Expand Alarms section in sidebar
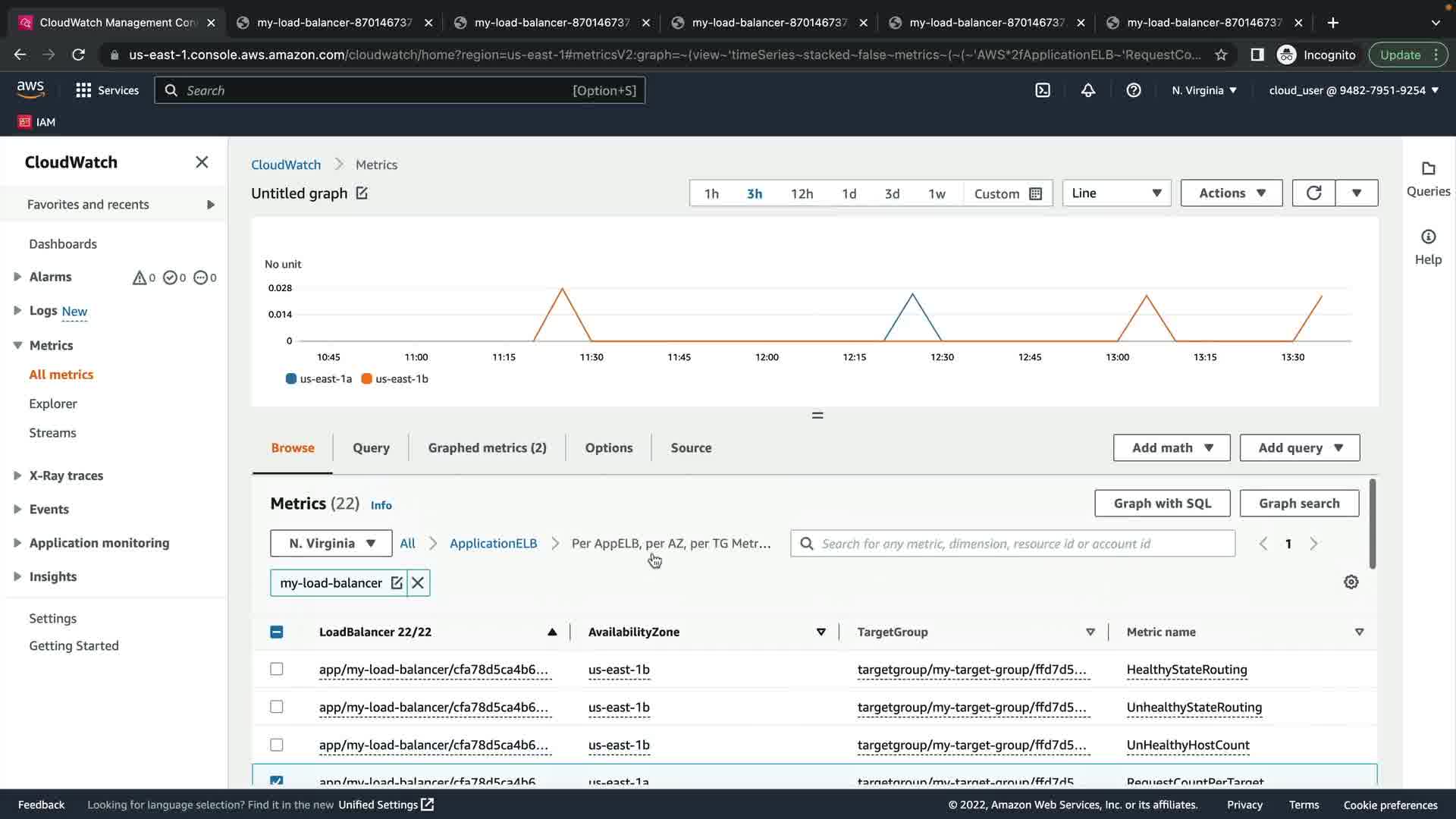Viewport: 1456px width, 819px height. point(17,278)
